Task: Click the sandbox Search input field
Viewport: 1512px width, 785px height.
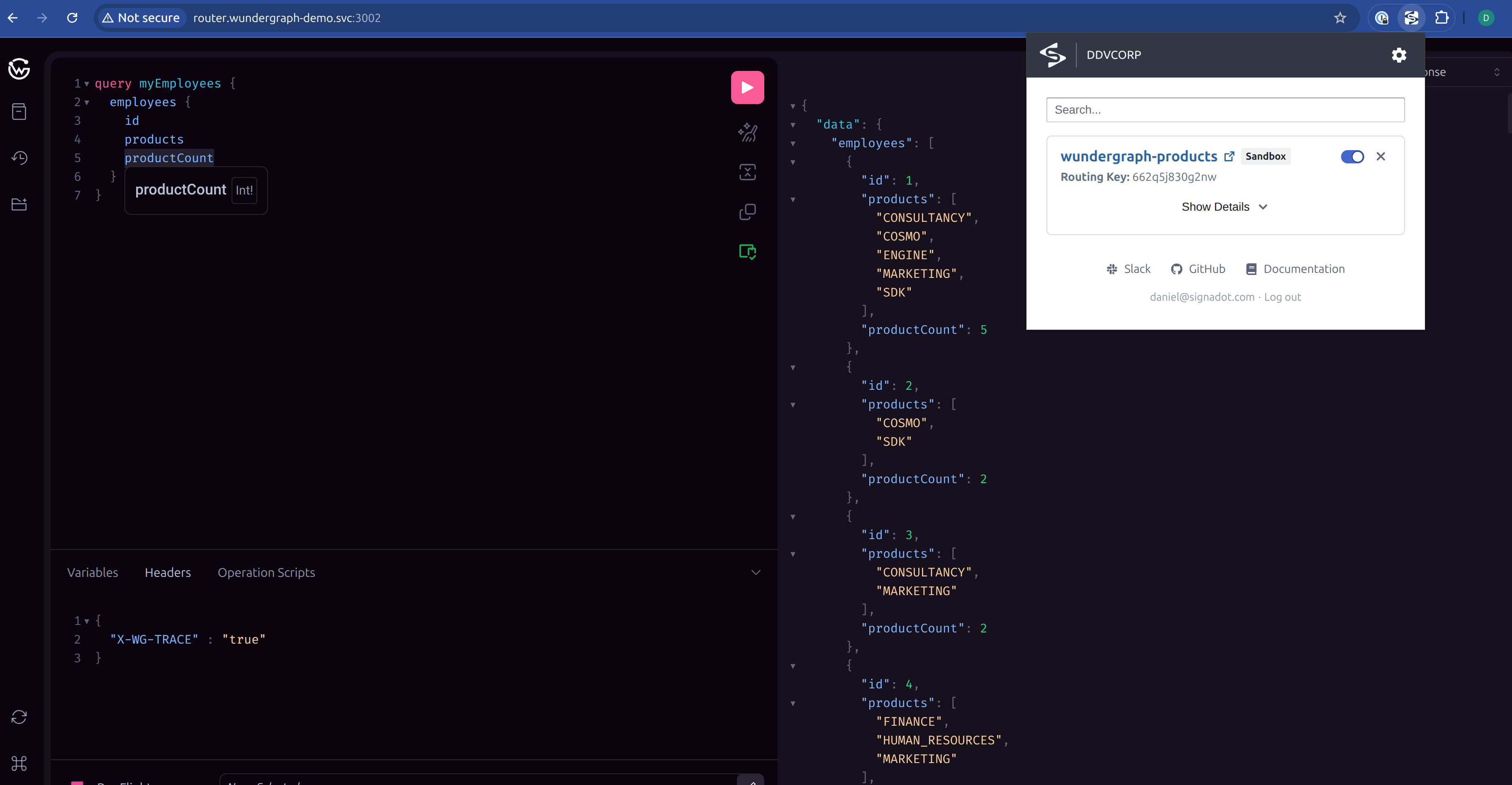Action: (1225, 110)
